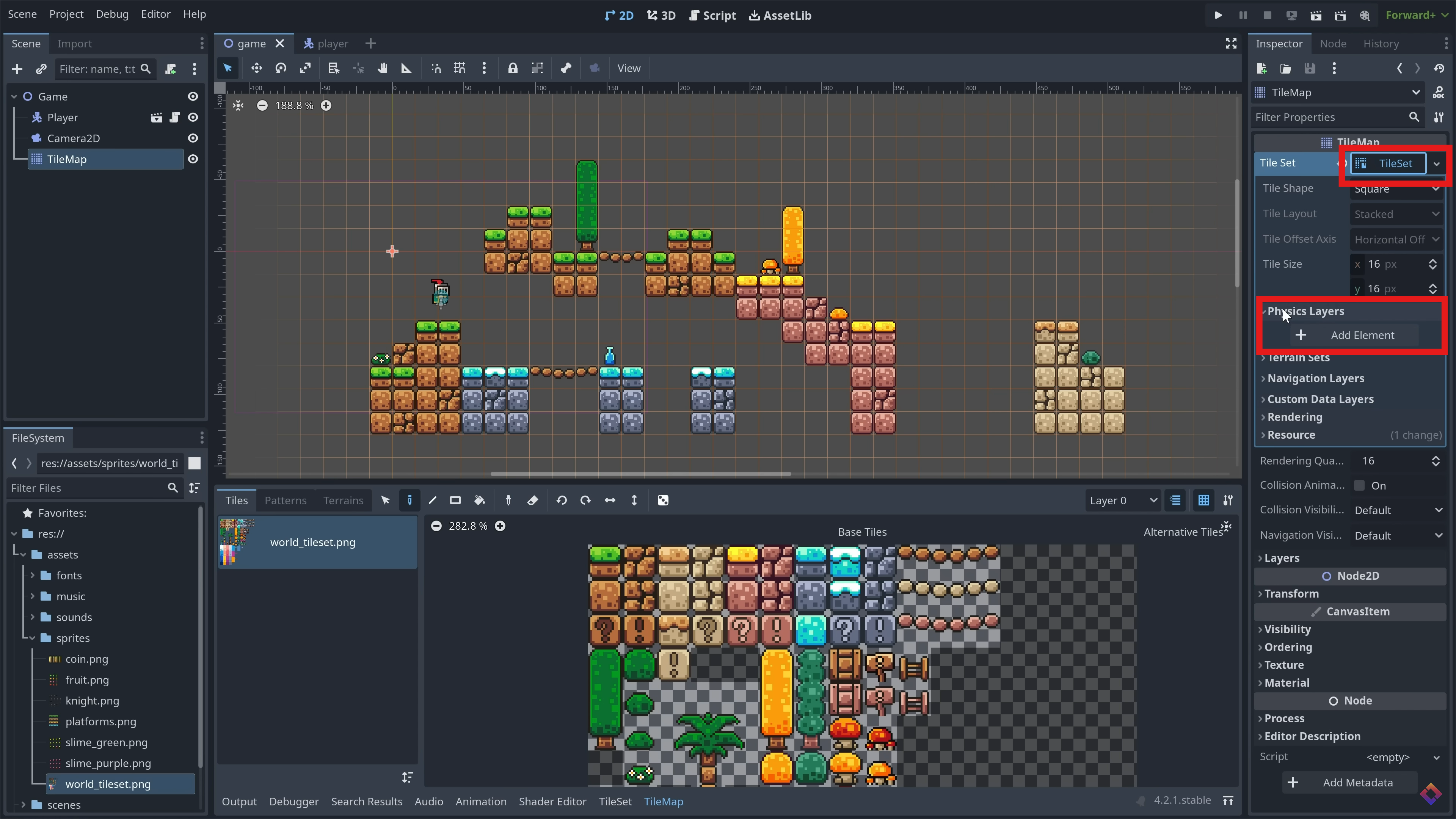
Task: Switch to the Terrains tab
Action: pyautogui.click(x=343, y=500)
